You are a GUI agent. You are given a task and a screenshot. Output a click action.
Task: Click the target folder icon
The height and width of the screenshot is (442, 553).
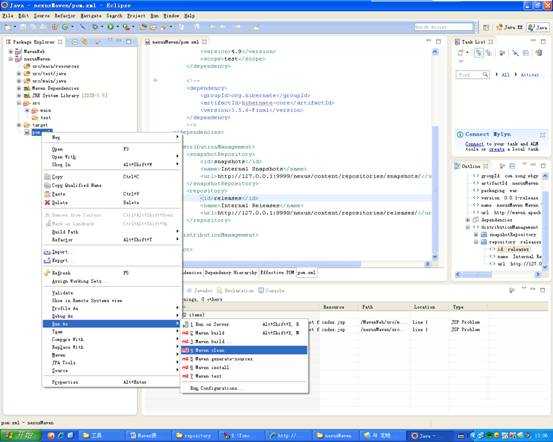[x=27, y=125]
